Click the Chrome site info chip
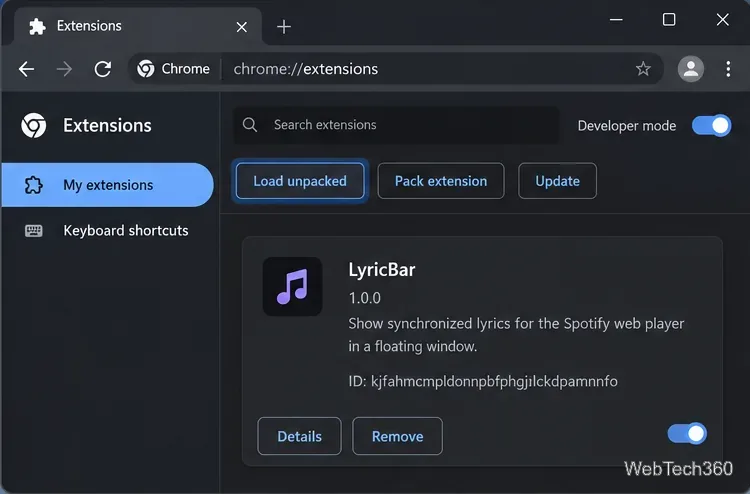 [x=174, y=69]
